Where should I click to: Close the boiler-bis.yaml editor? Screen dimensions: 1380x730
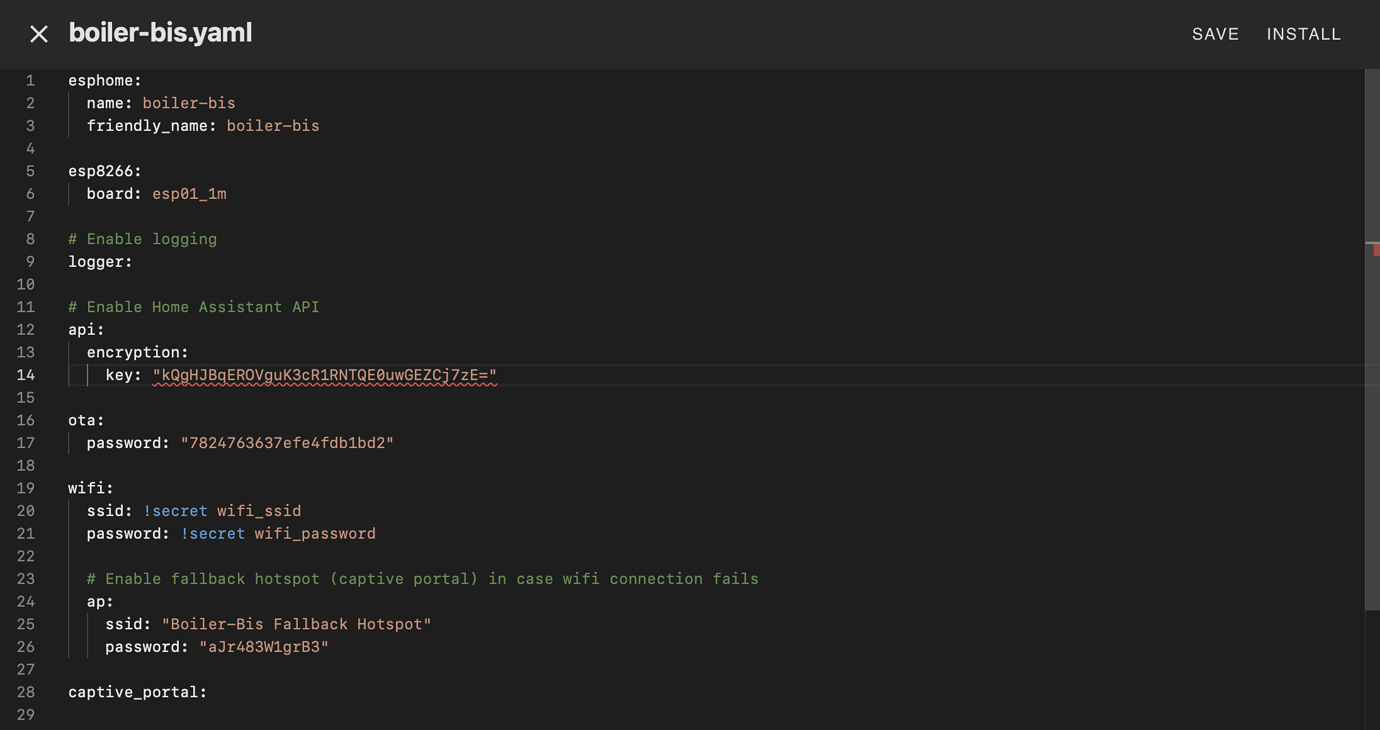39,34
